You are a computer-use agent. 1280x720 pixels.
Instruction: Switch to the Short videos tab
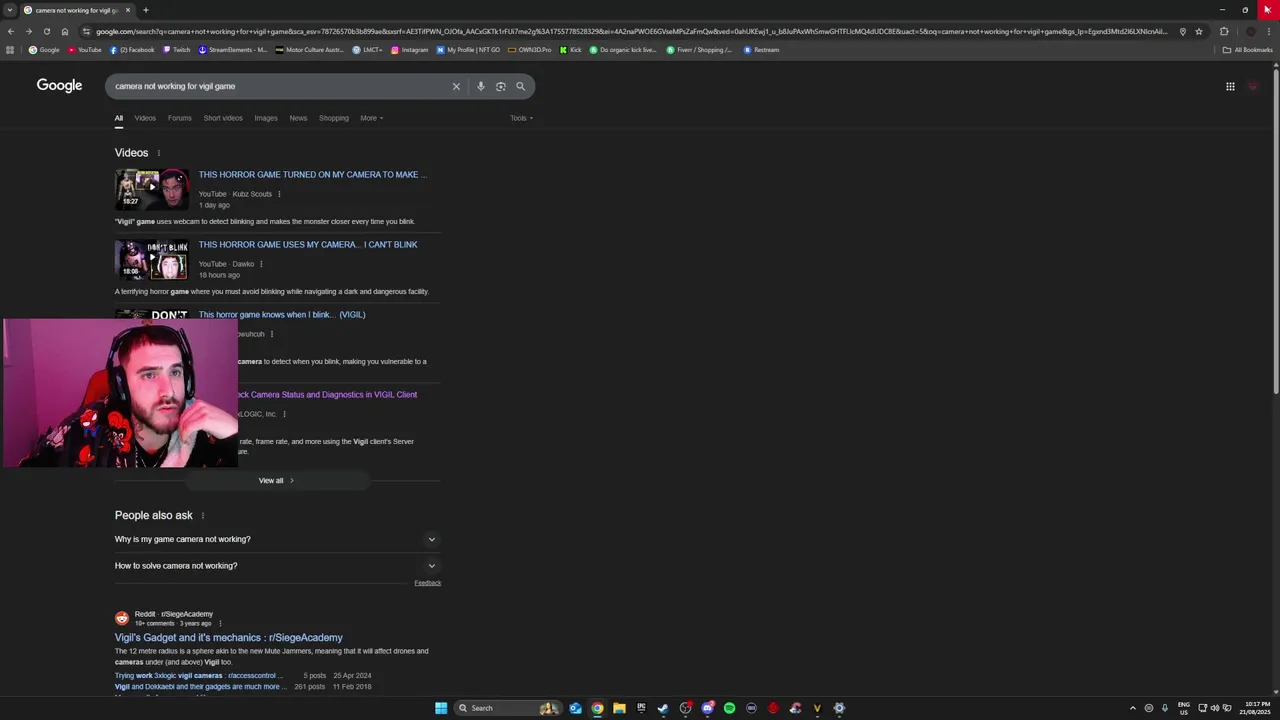click(x=223, y=118)
